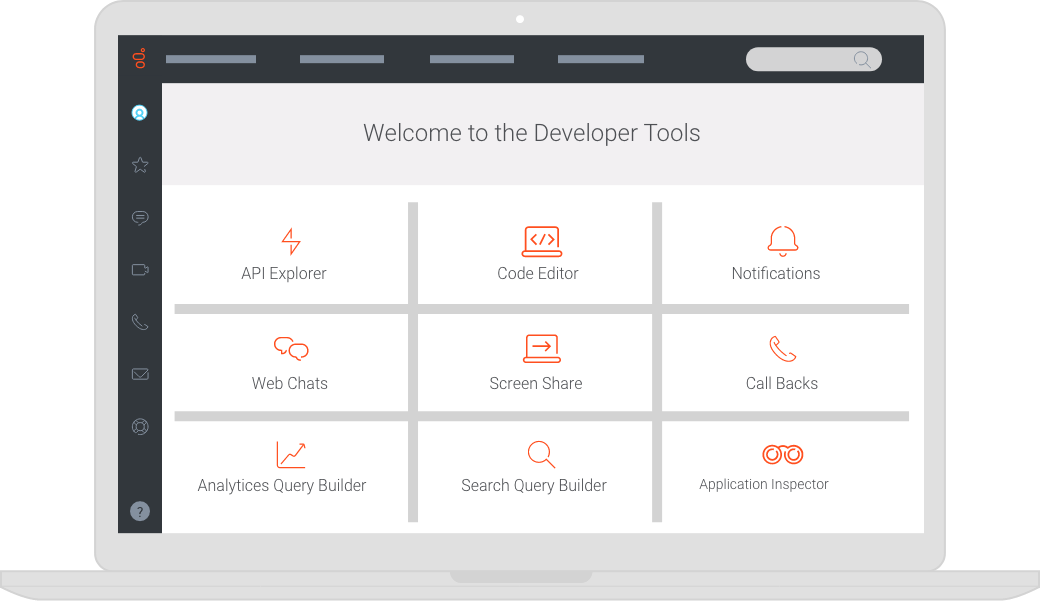Select the first top navigation menu placeholder
This screenshot has width=1040, height=601.
(211, 59)
